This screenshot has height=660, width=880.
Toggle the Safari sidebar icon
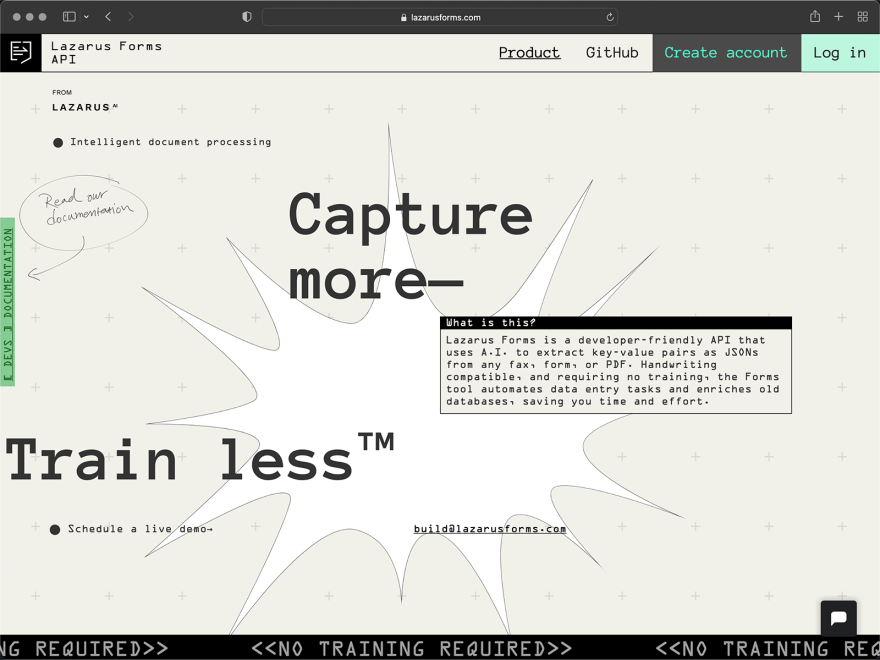coord(69,17)
